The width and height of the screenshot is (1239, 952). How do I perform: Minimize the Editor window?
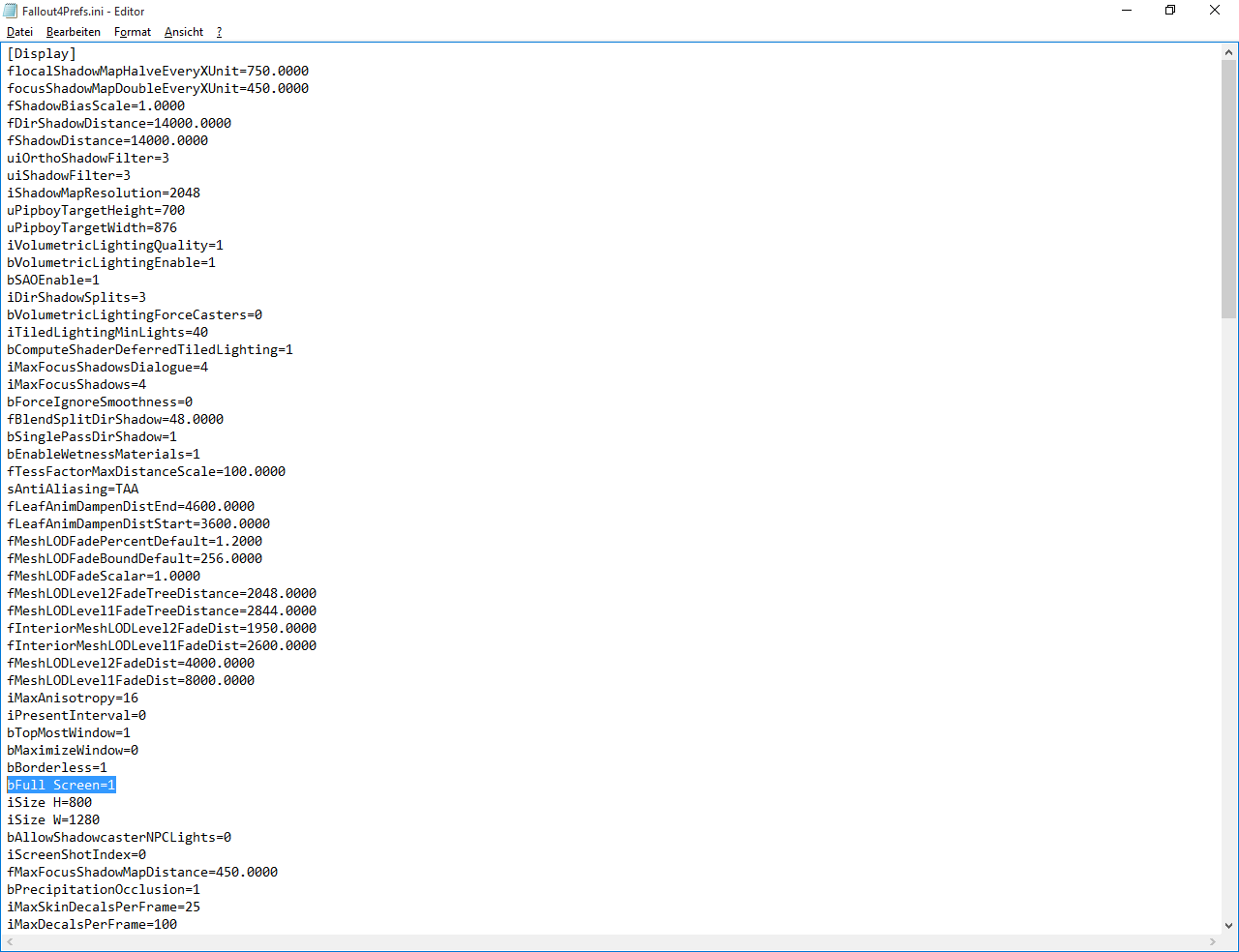1127,11
